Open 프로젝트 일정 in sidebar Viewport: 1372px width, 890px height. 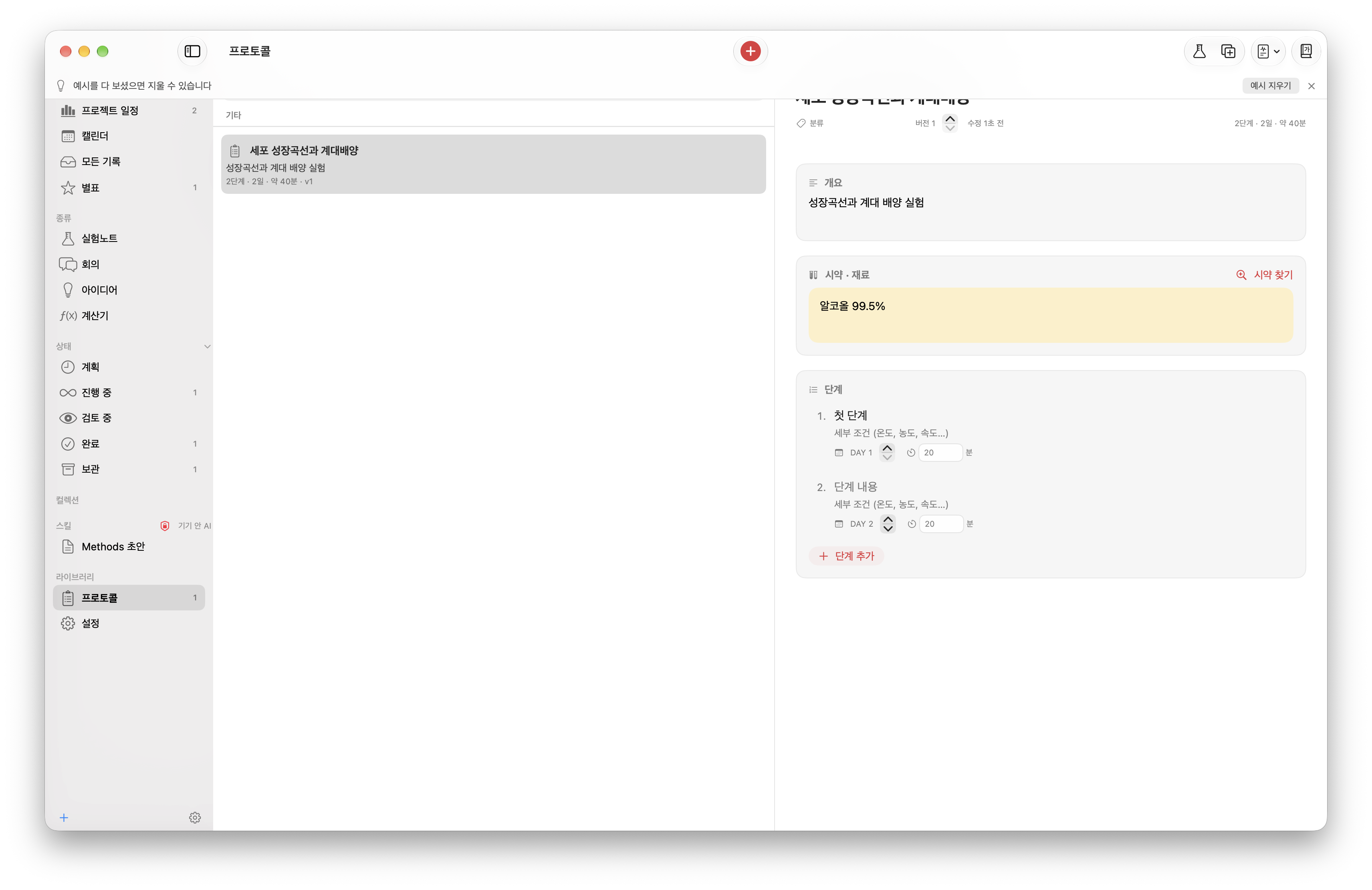(x=129, y=110)
